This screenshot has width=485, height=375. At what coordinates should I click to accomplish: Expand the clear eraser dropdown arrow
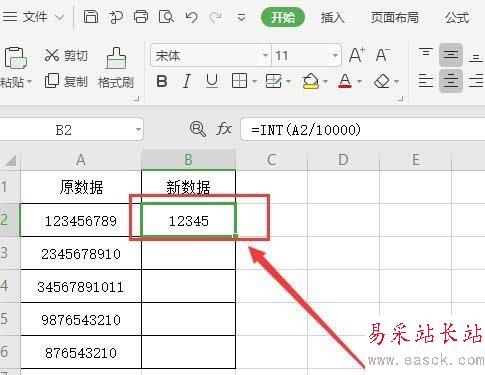396,81
